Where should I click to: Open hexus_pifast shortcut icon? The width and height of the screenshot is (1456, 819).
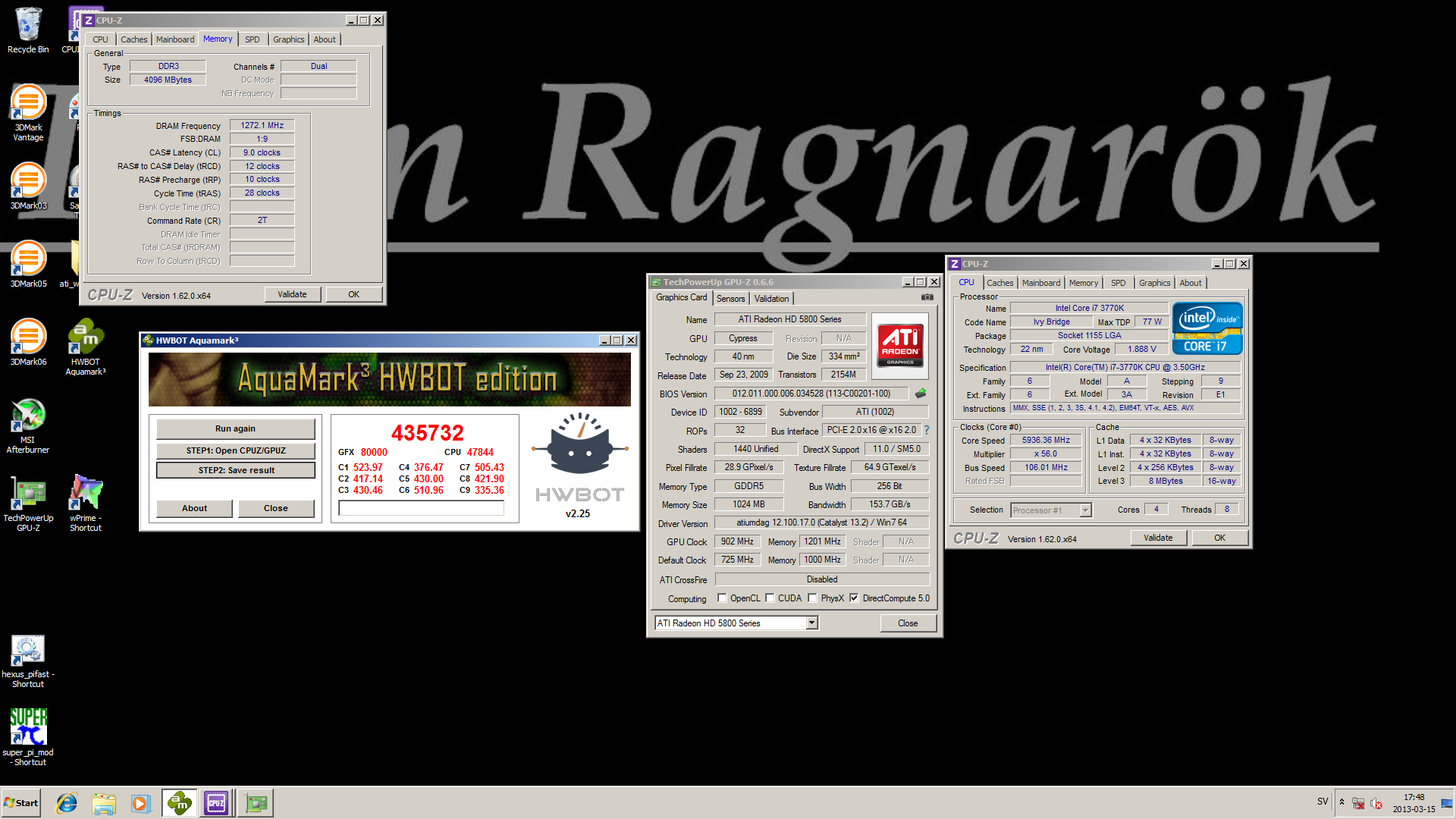point(28,661)
